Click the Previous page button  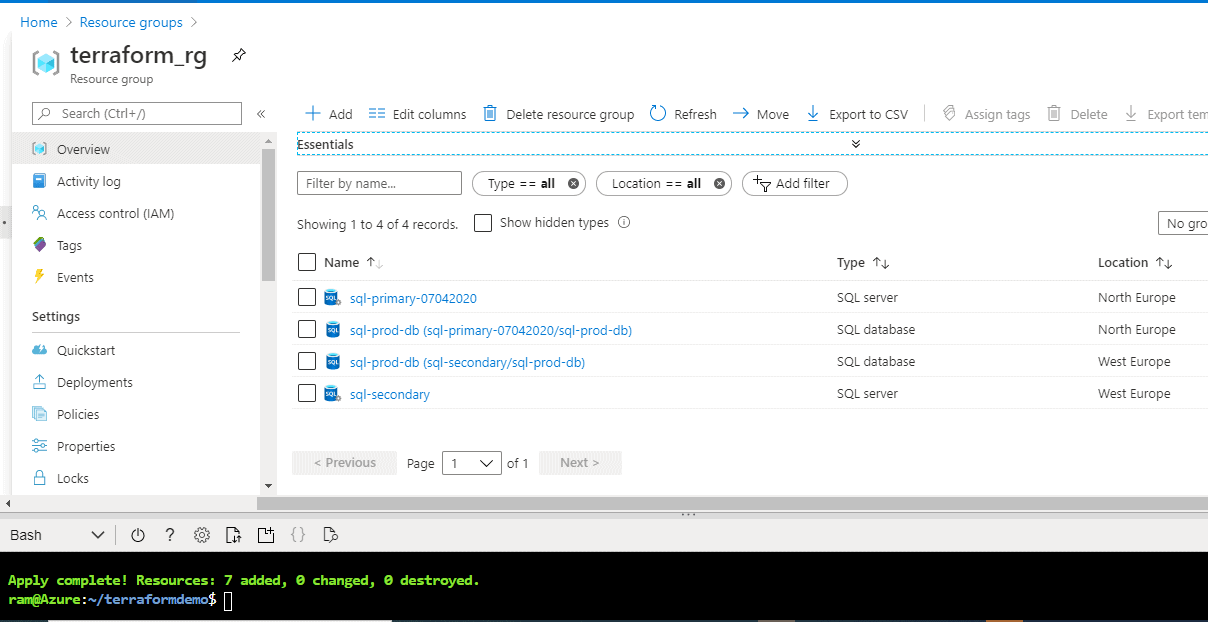coord(344,463)
